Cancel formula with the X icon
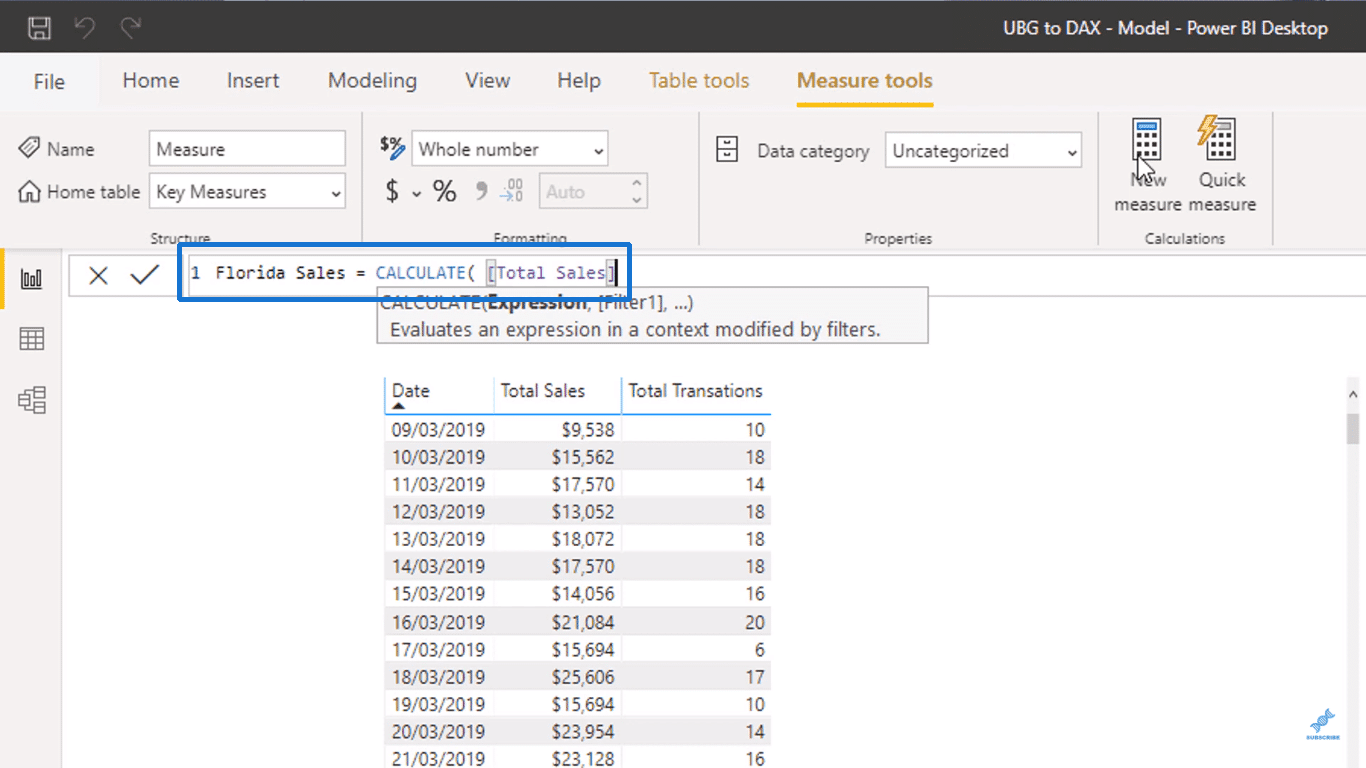 (x=98, y=275)
